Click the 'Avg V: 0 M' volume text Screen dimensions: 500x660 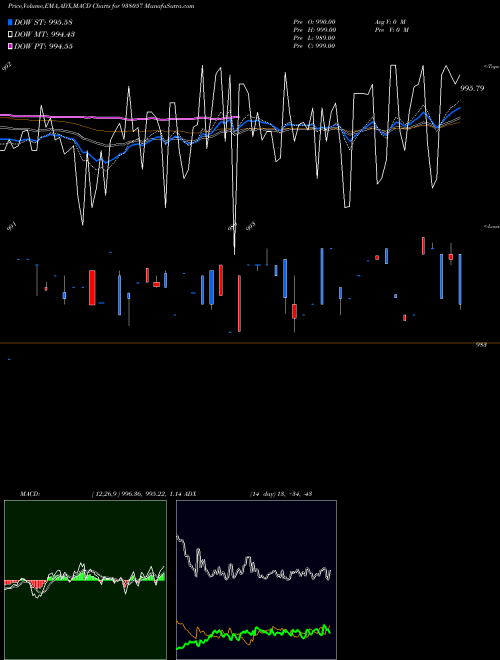coord(390,22)
